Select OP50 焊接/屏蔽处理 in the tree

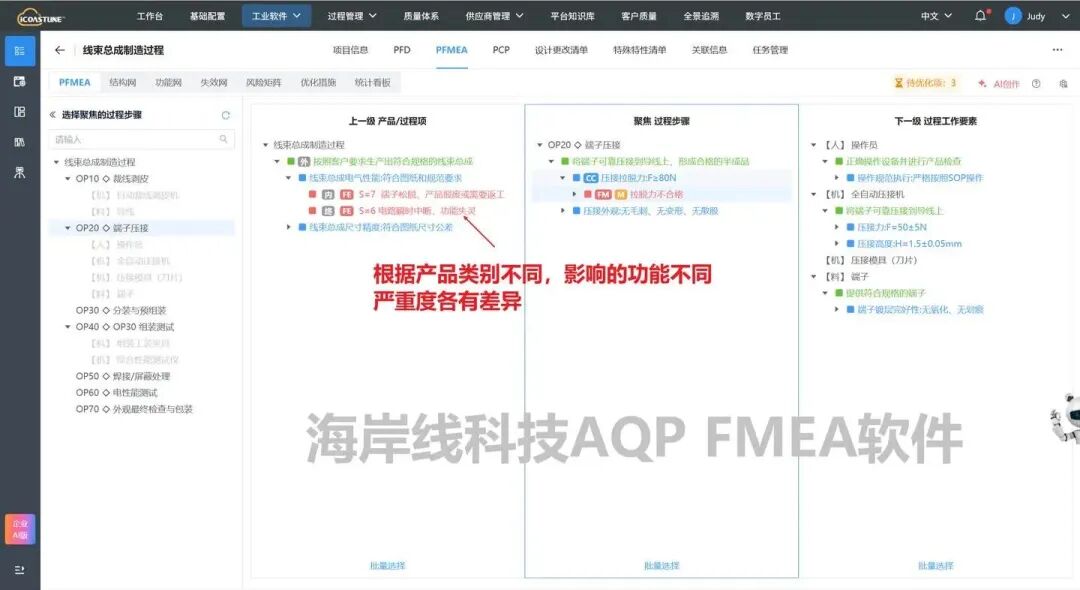pyautogui.click(x=123, y=377)
